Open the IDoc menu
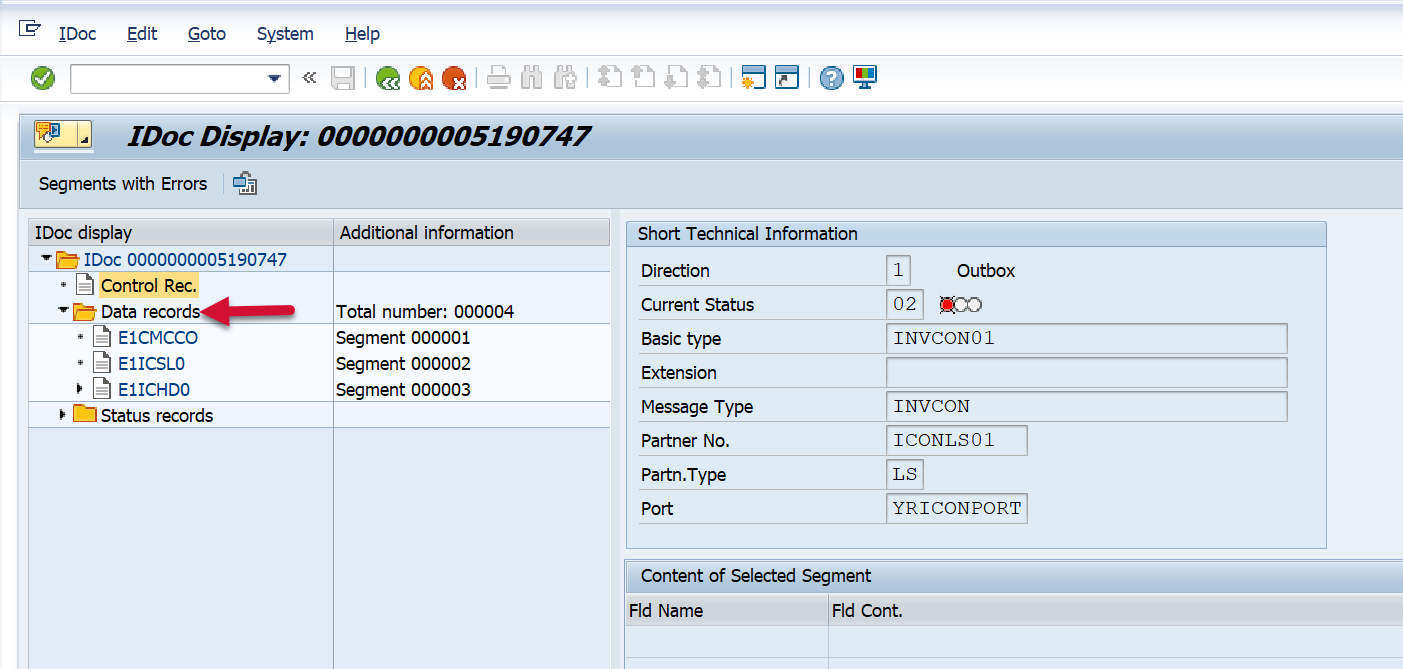 (77, 34)
